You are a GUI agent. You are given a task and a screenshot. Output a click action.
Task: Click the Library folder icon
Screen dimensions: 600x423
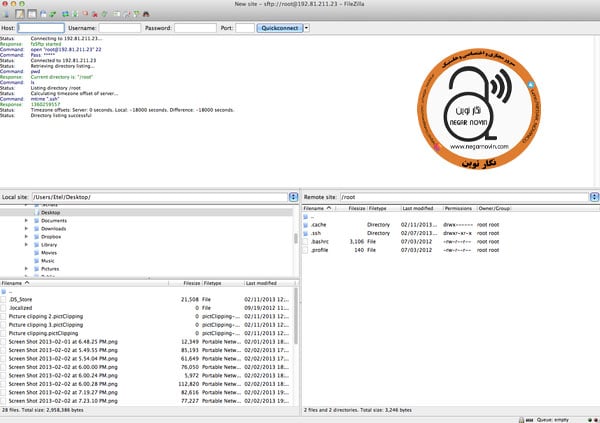tap(37, 245)
